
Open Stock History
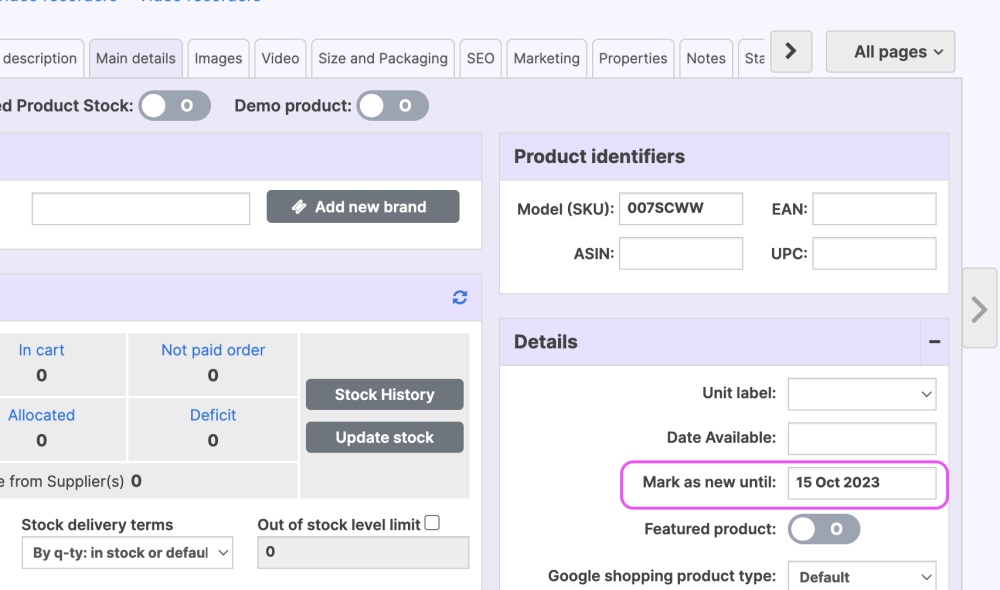pyautogui.click(x=384, y=395)
